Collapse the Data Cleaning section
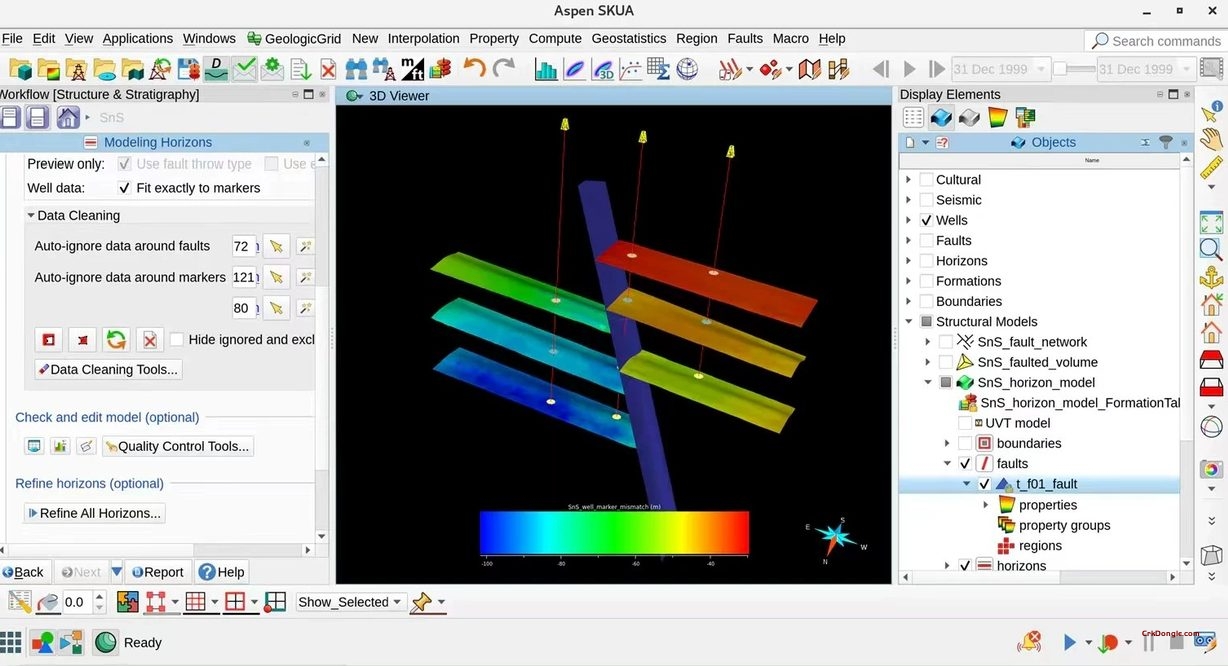Screen dimensions: 1228x666 point(30,215)
